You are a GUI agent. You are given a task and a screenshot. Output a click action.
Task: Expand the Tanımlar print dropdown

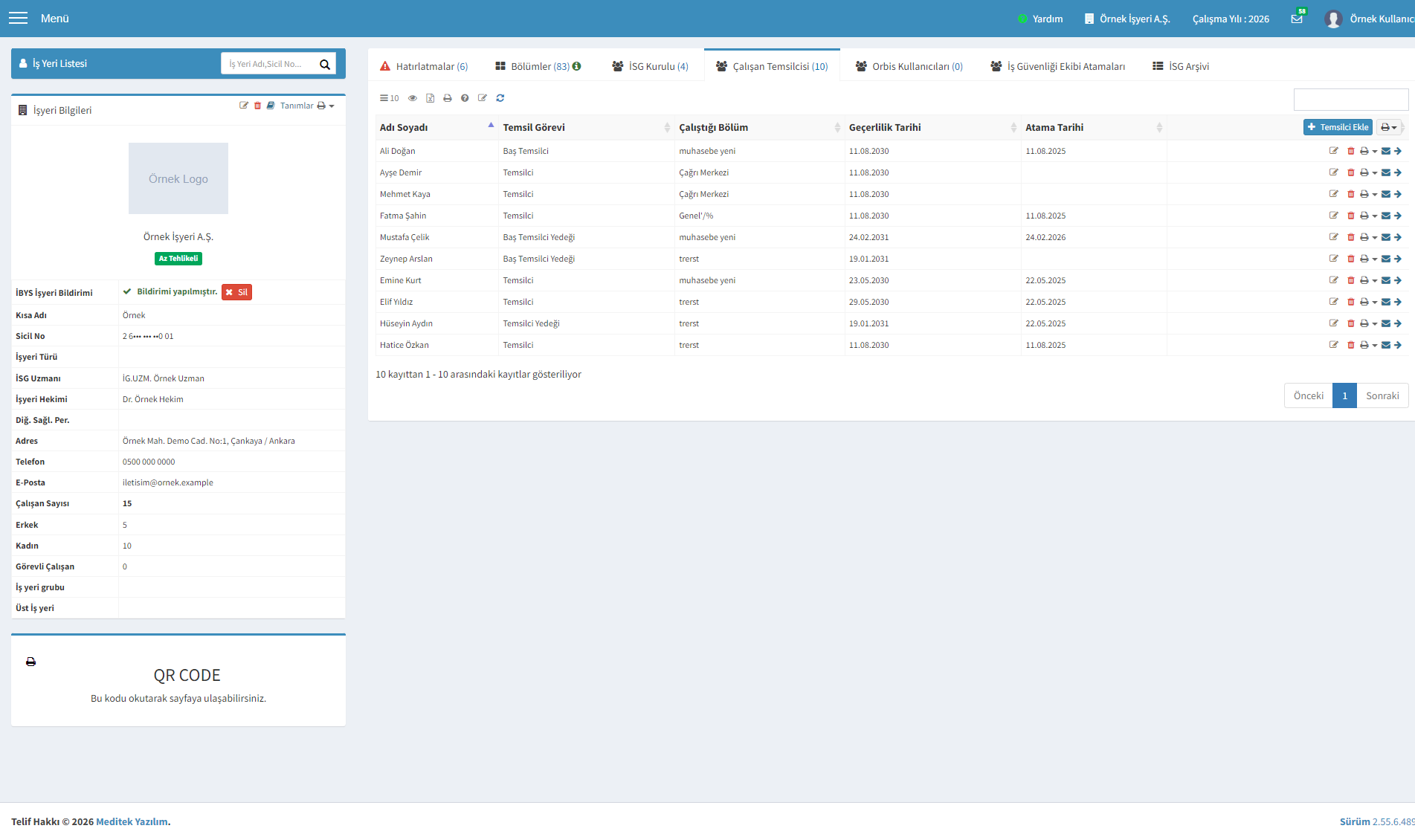click(326, 106)
